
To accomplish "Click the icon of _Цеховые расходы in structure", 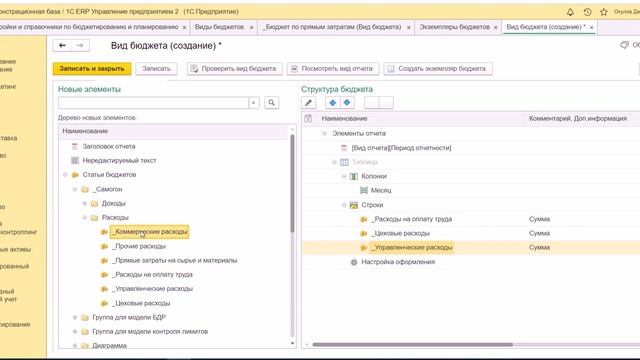I will (364, 233).
